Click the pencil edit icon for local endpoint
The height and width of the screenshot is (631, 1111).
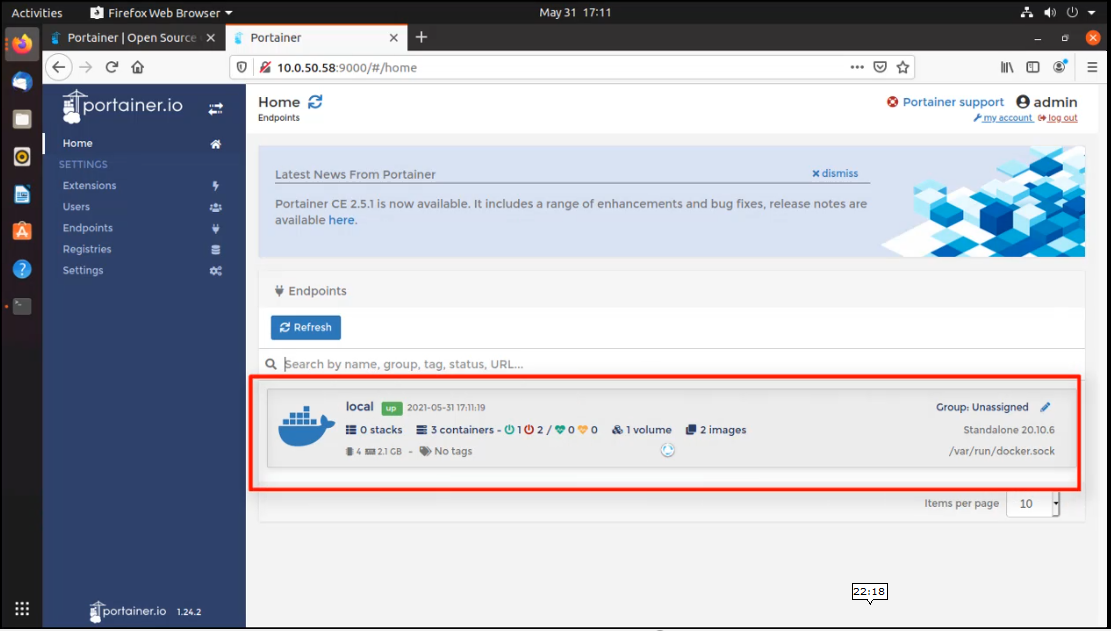(1046, 407)
